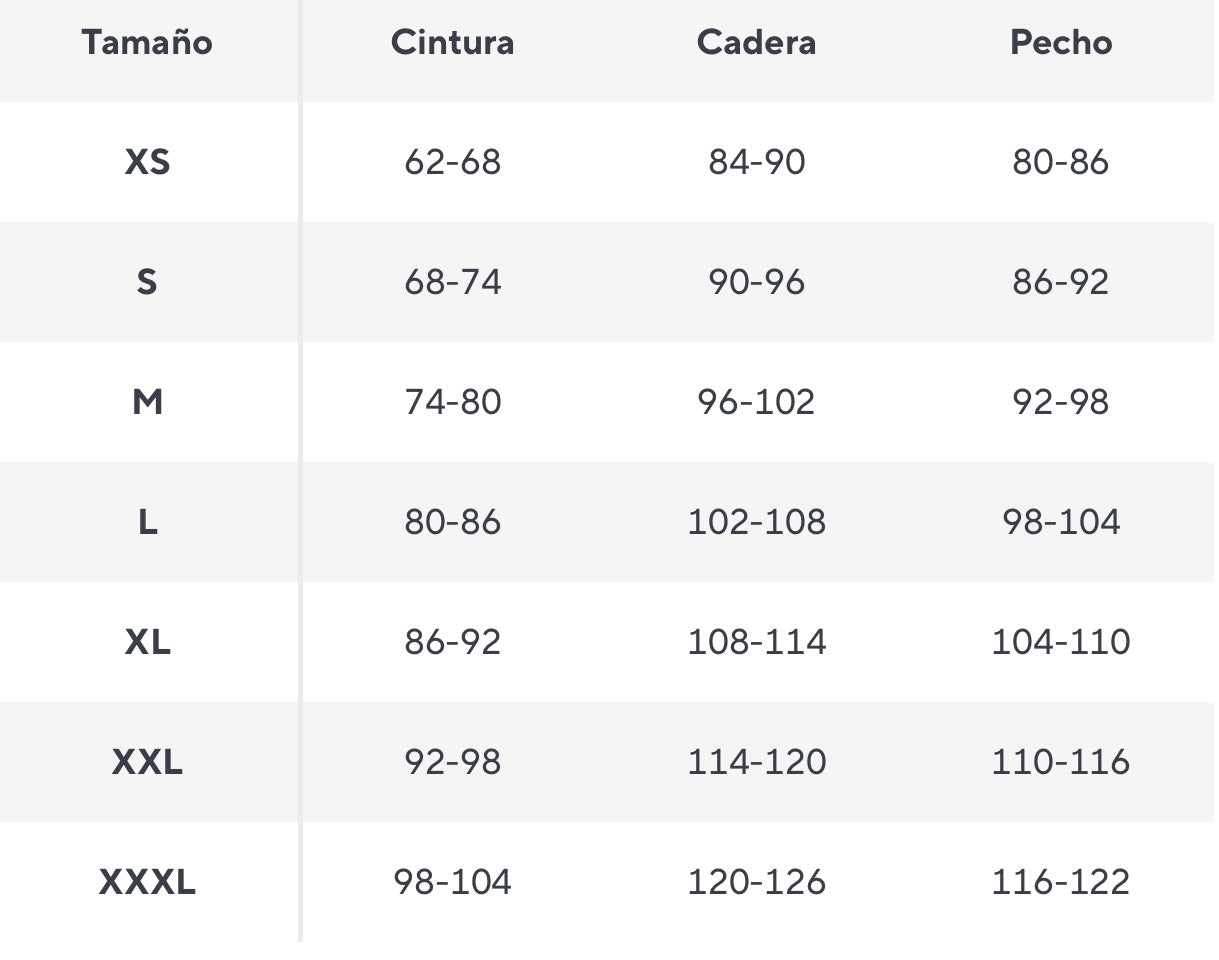Select the 114-120 hip measurement cell

pos(756,762)
